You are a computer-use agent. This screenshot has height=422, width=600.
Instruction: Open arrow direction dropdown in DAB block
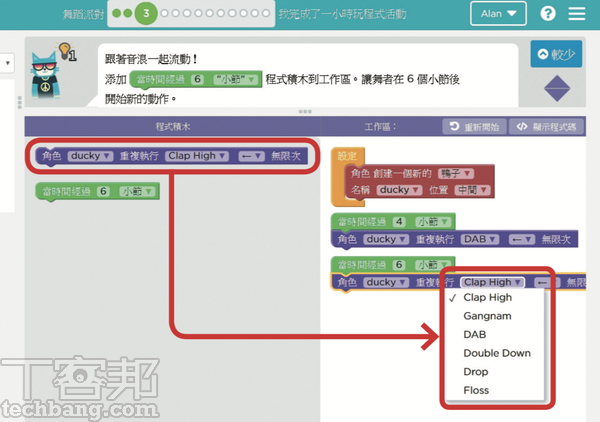click(522, 240)
